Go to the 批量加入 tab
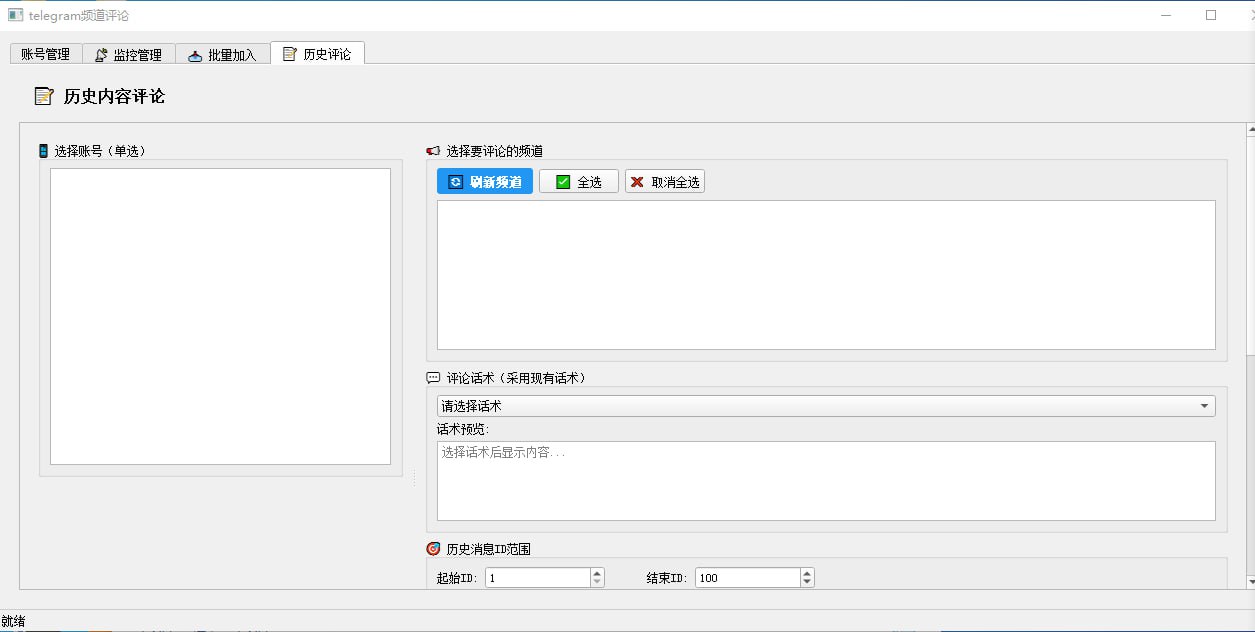Viewport: 1255px width, 632px height. [222, 55]
